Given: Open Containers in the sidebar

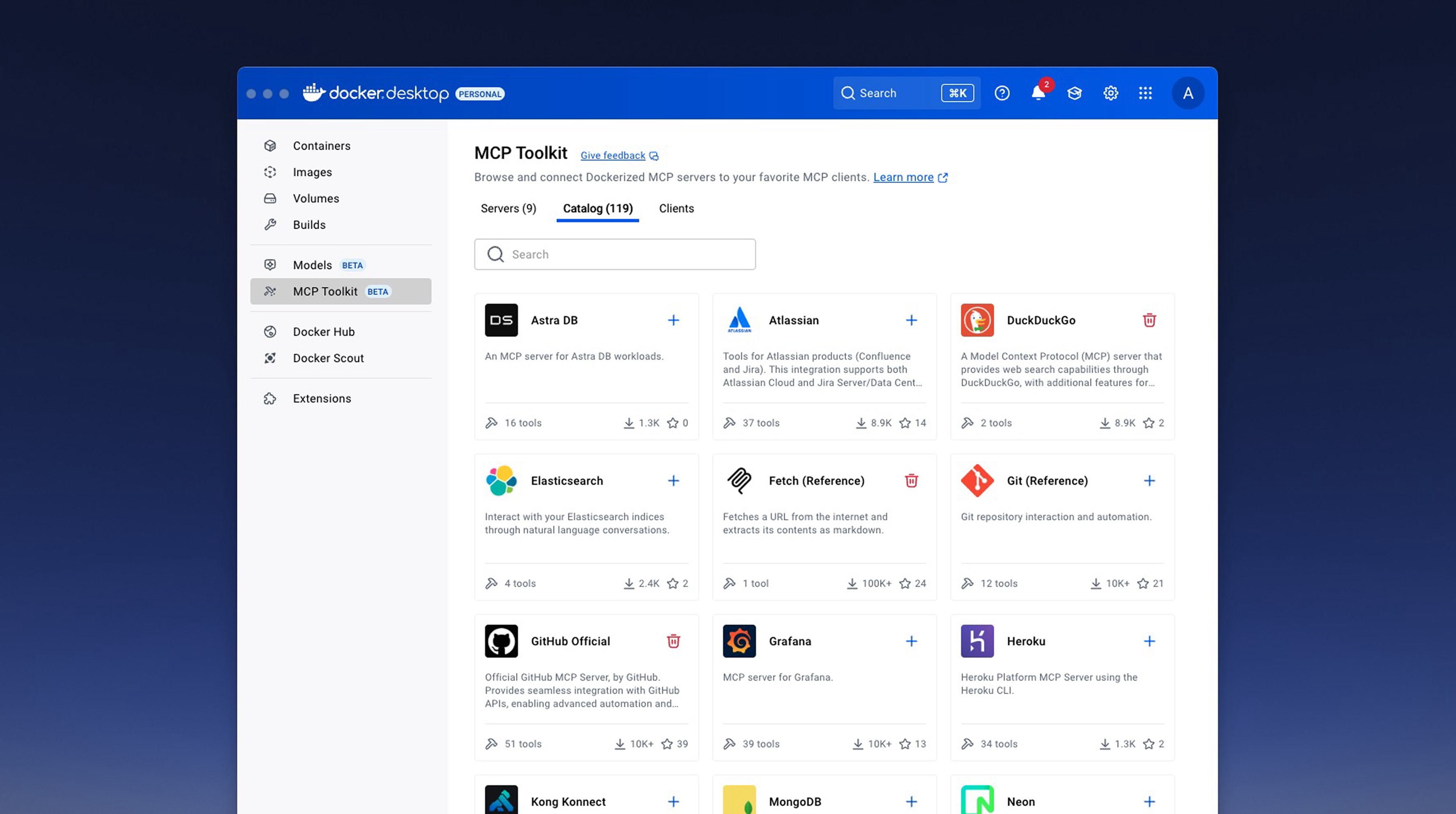Looking at the screenshot, I should [x=321, y=146].
